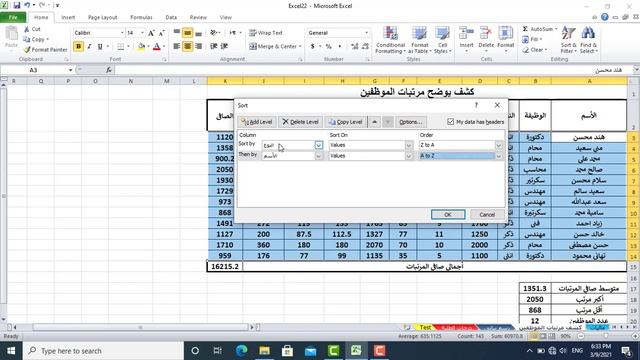Center text horizontally in cell
The image size is (640, 360).
click(x=187, y=47)
